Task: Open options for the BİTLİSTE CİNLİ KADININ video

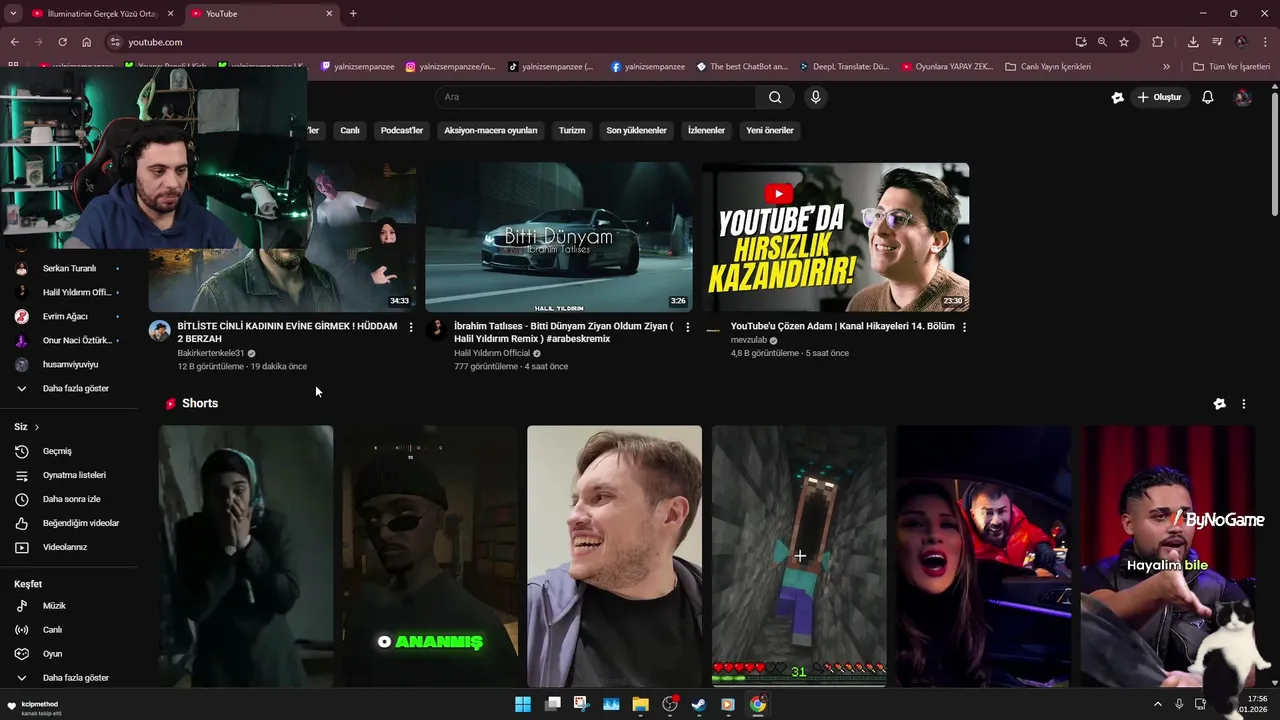Action: [x=411, y=327]
